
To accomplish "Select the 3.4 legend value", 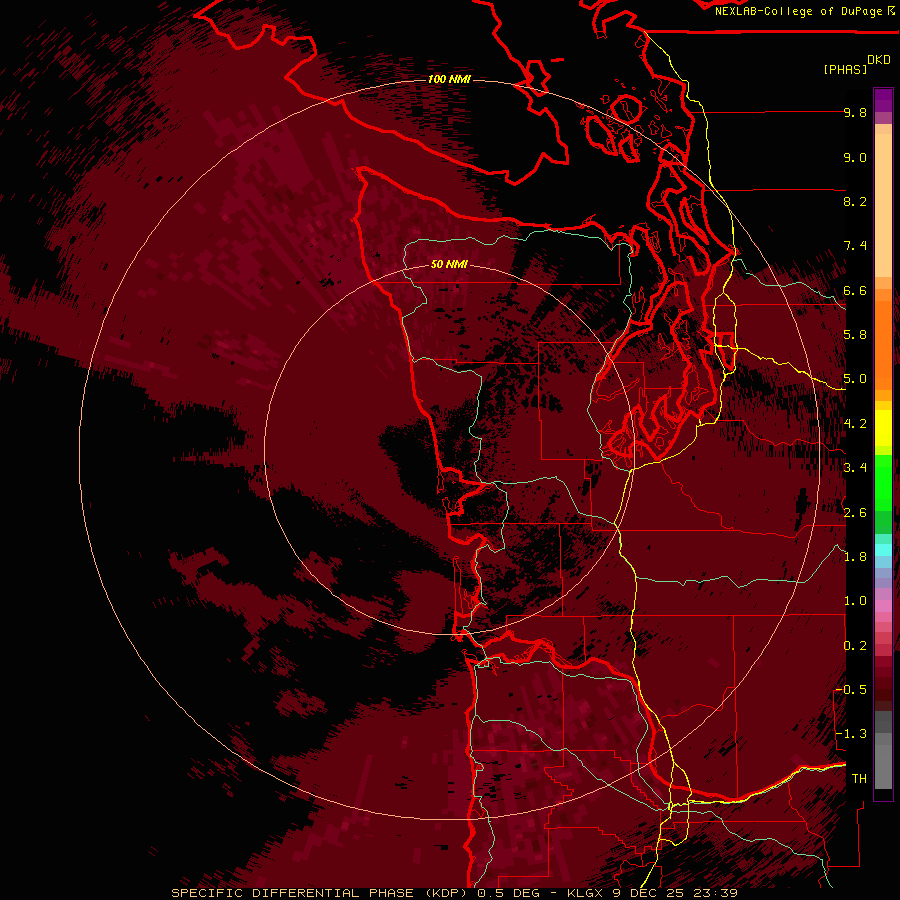I will tap(855, 468).
